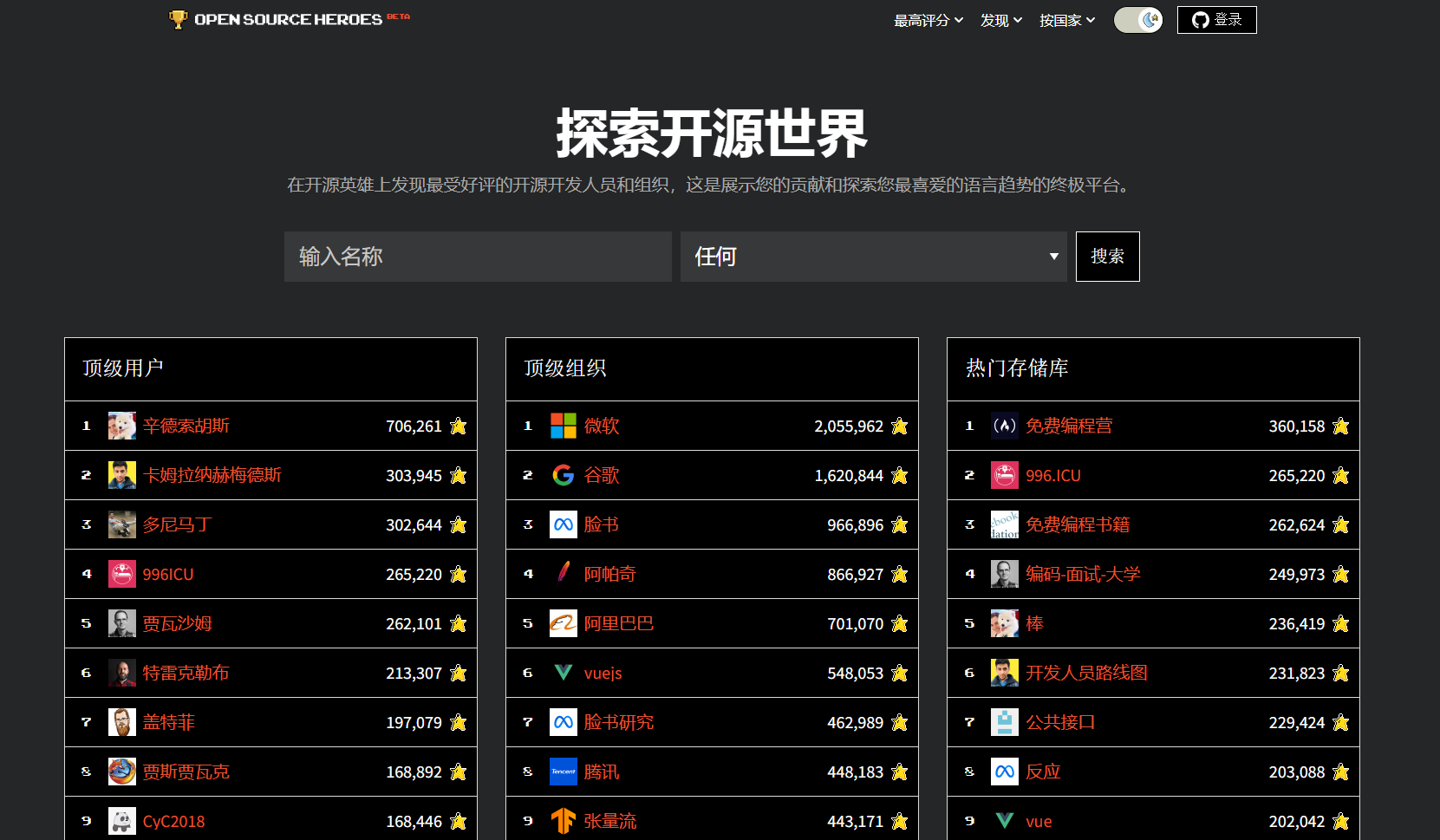Click the 搜索 button
The height and width of the screenshot is (840, 1440).
coord(1107,257)
